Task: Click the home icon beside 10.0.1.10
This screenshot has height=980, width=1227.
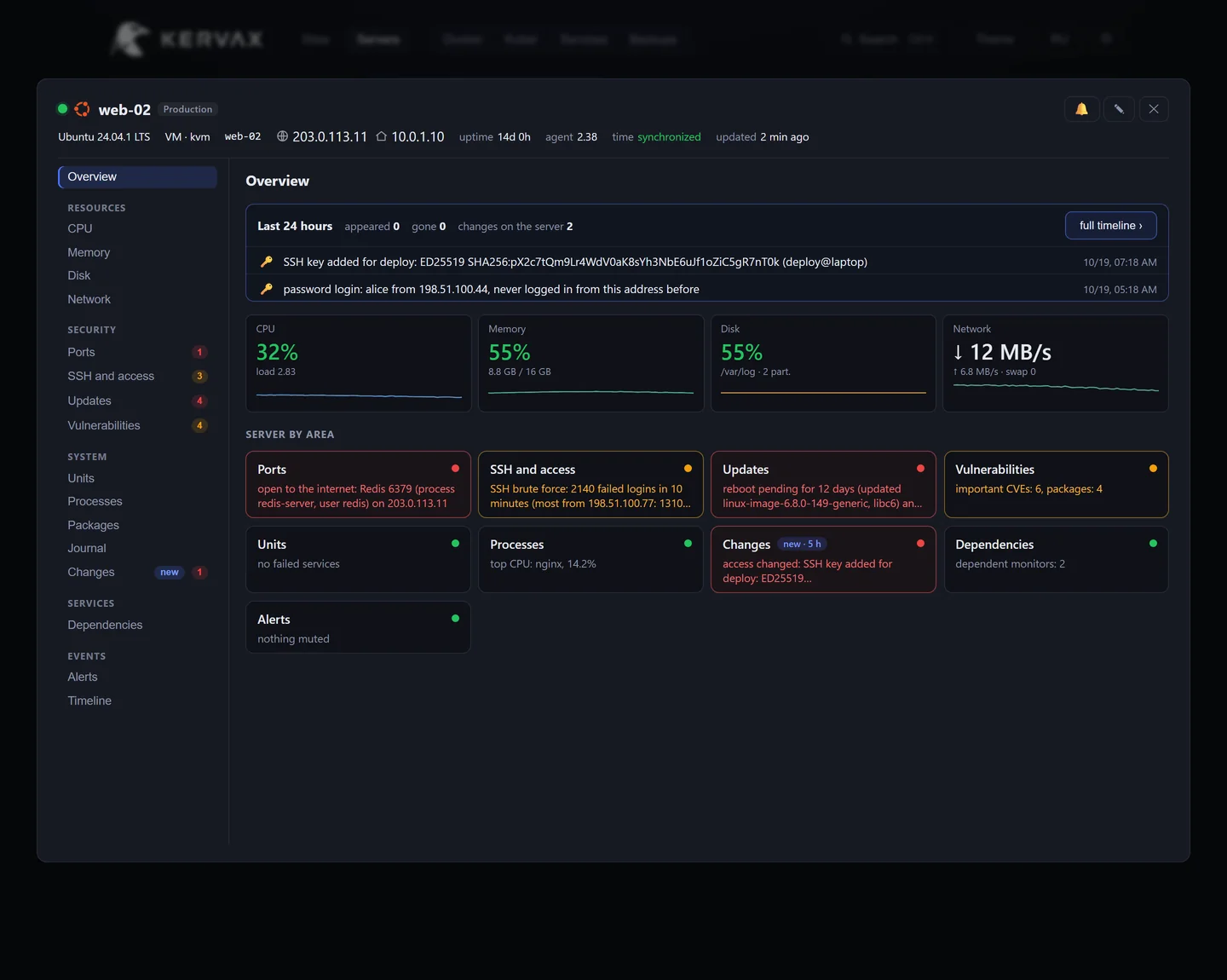Action: point(382,136)
